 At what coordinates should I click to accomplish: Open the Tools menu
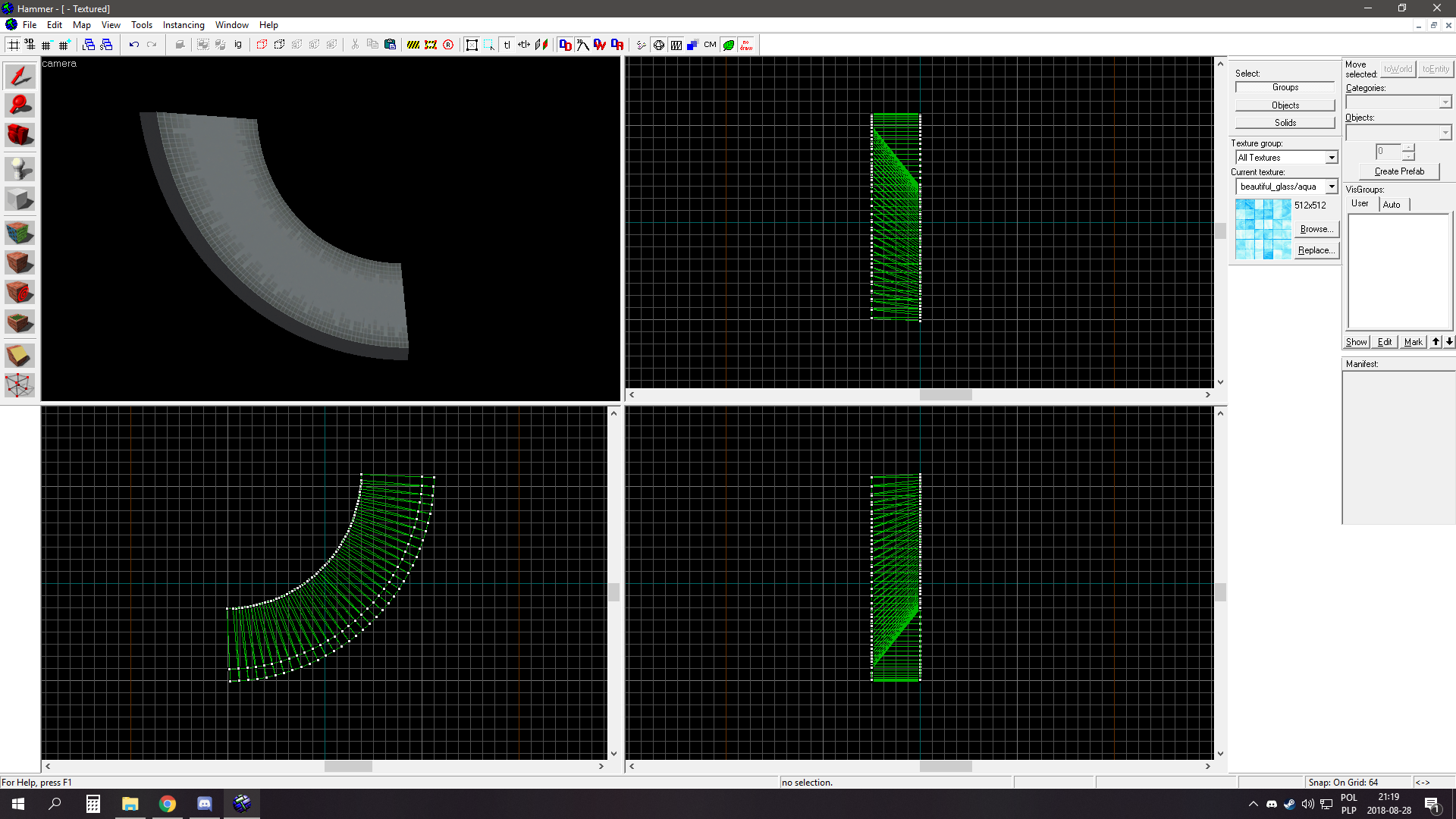pos(141,24)
